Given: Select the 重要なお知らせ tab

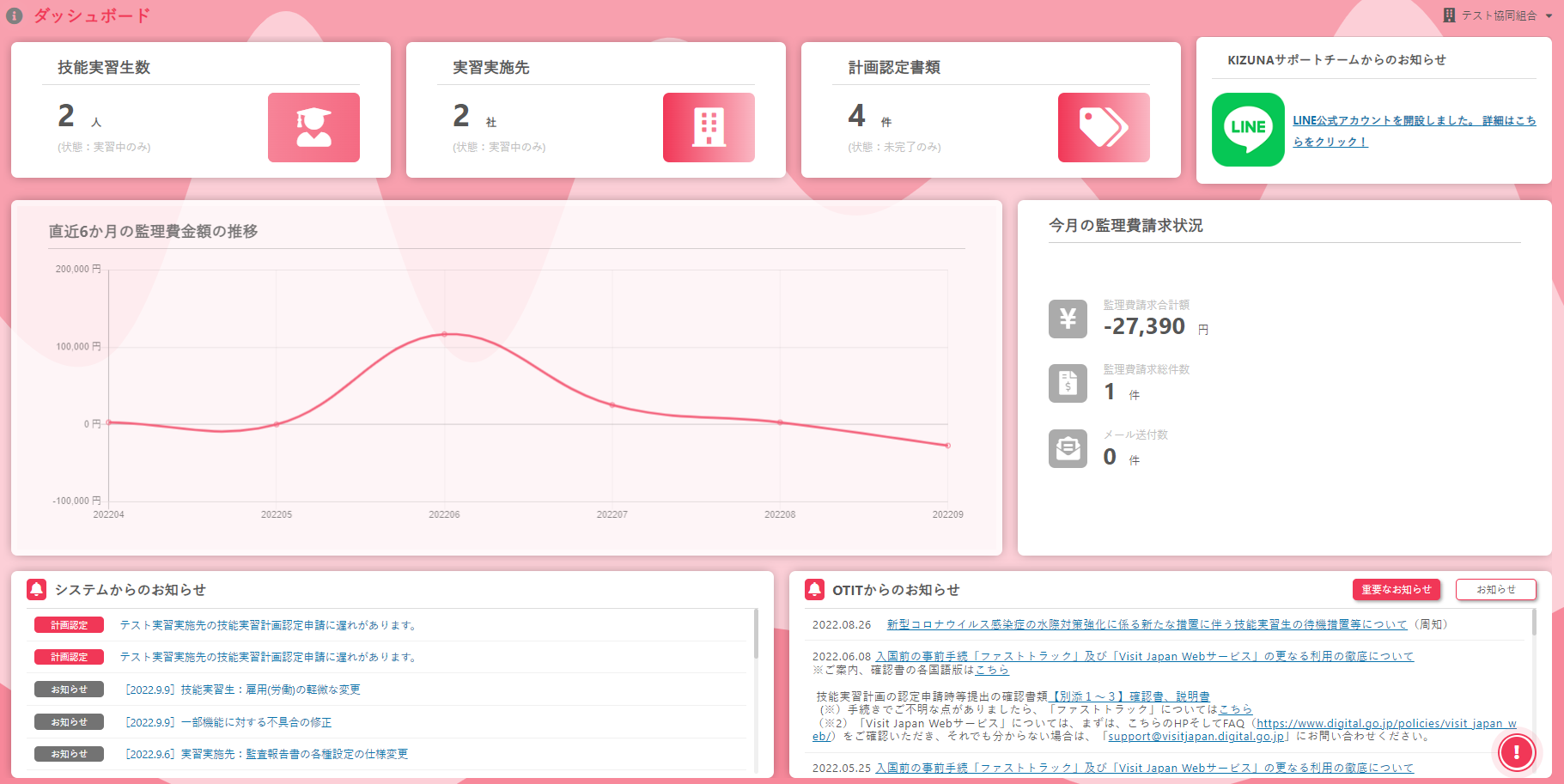Looking at the screenshot, I should coord(1396,590).
